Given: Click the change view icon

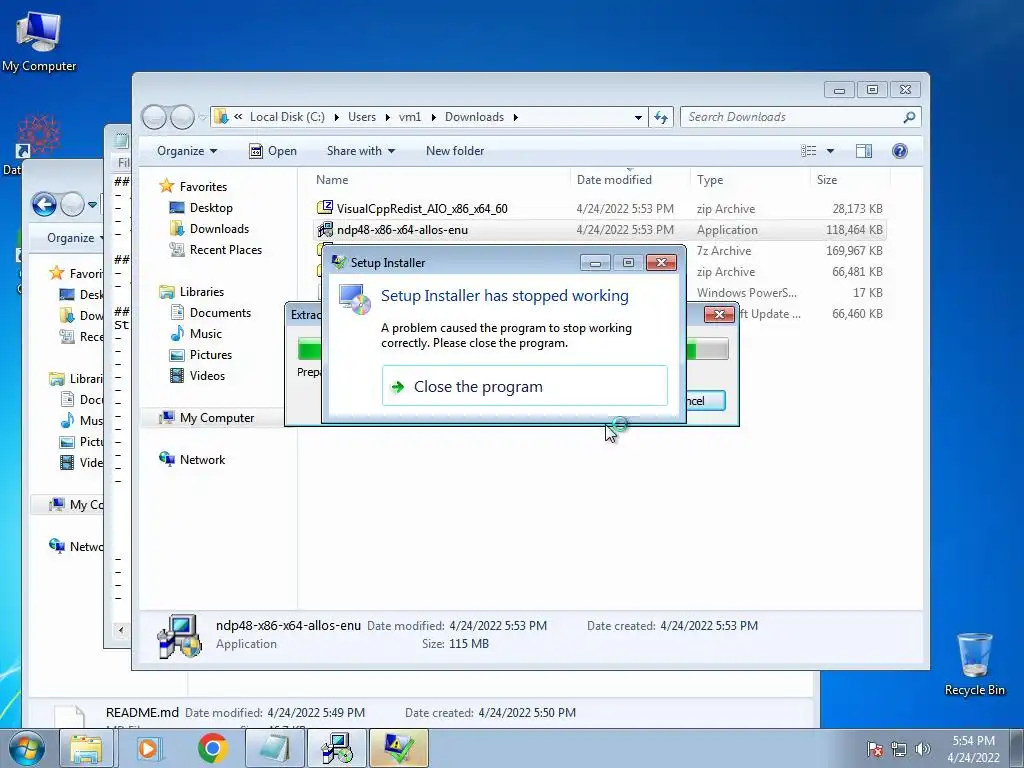Looking at the screenshot, I should [808, 151].
